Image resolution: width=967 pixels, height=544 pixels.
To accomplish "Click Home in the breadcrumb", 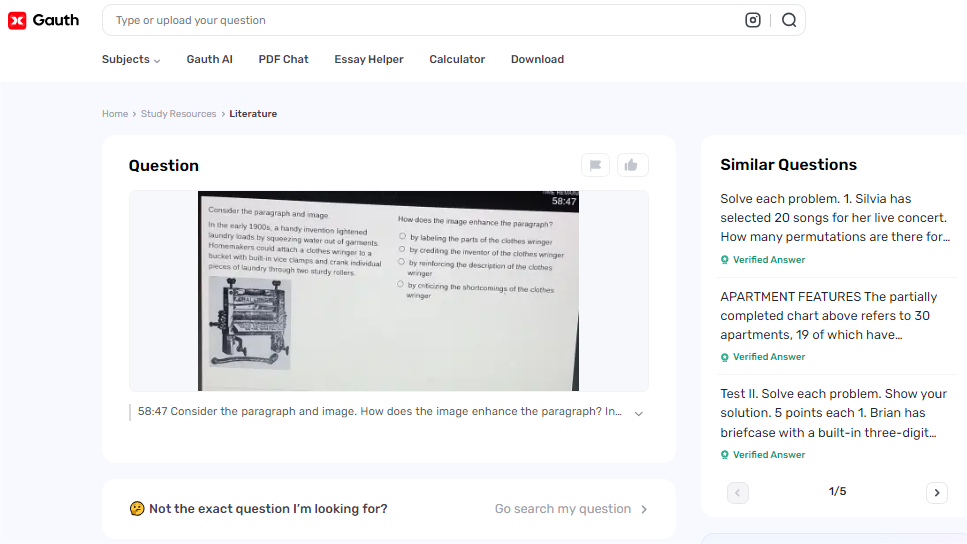I will coord(115,114).
